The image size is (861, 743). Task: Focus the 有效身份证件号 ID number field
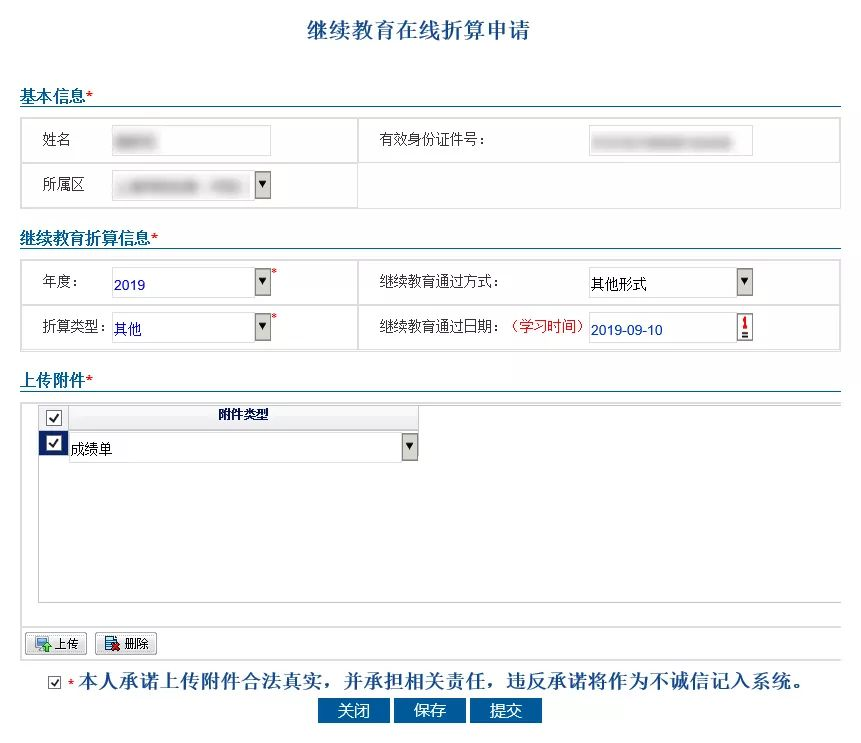coord(670,141)
